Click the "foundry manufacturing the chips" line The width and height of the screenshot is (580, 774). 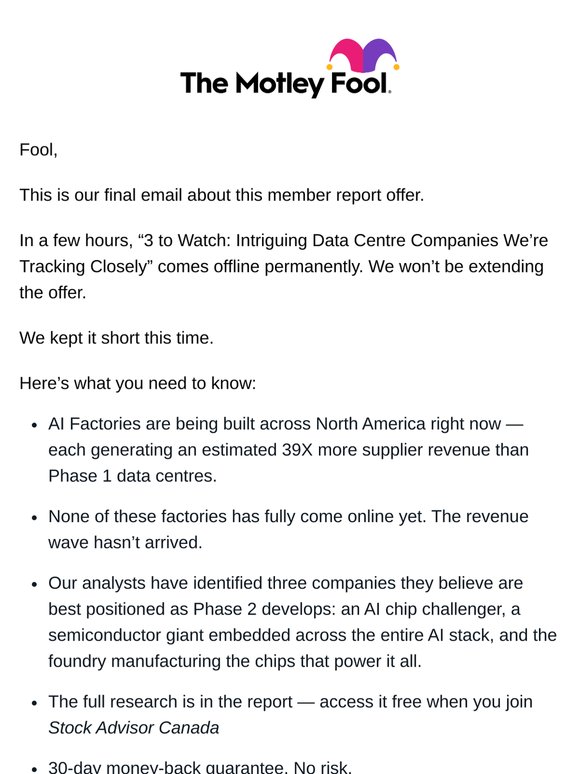(235, 661)
